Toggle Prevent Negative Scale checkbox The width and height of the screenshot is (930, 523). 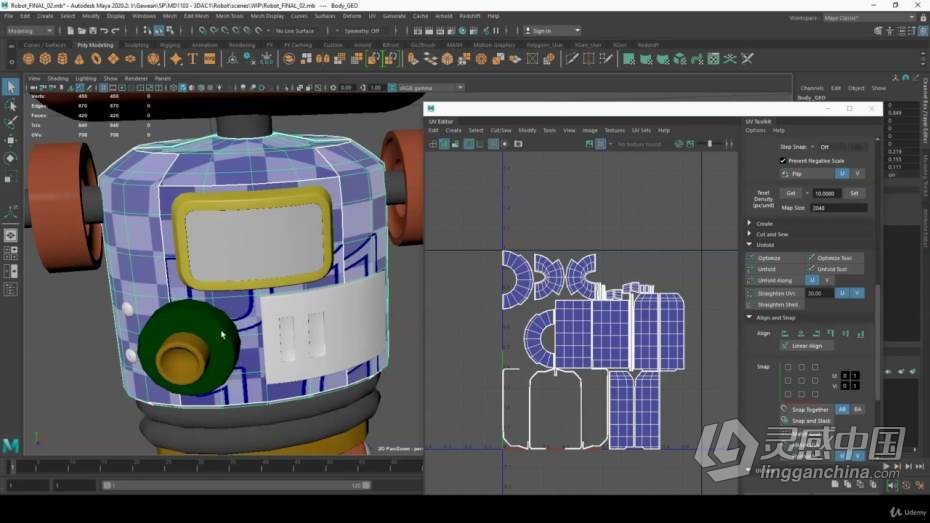click(x=782, y=161)
